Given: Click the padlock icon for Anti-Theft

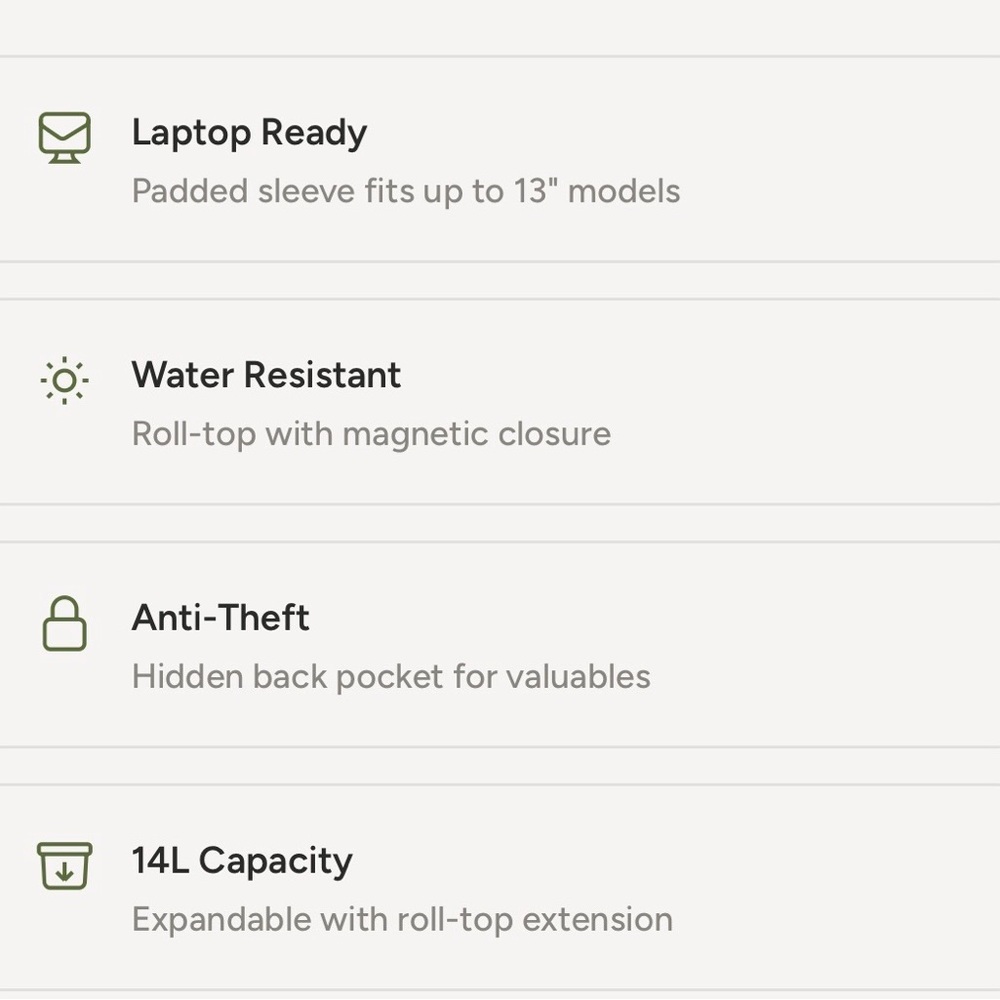Looking at the screenshot, I should [64, 624].
